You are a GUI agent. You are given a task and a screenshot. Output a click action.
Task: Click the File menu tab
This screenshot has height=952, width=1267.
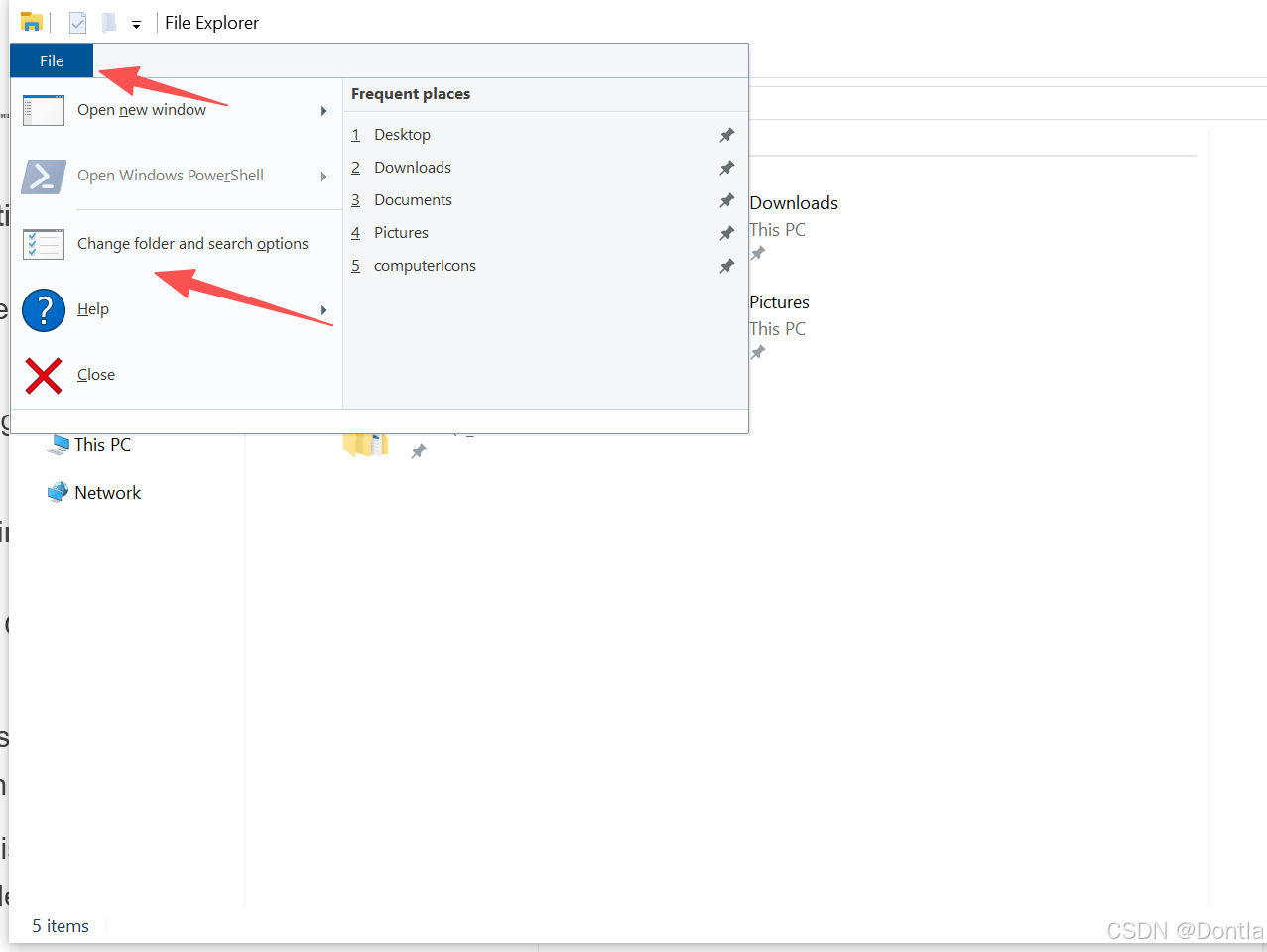[x=51, y=60]
